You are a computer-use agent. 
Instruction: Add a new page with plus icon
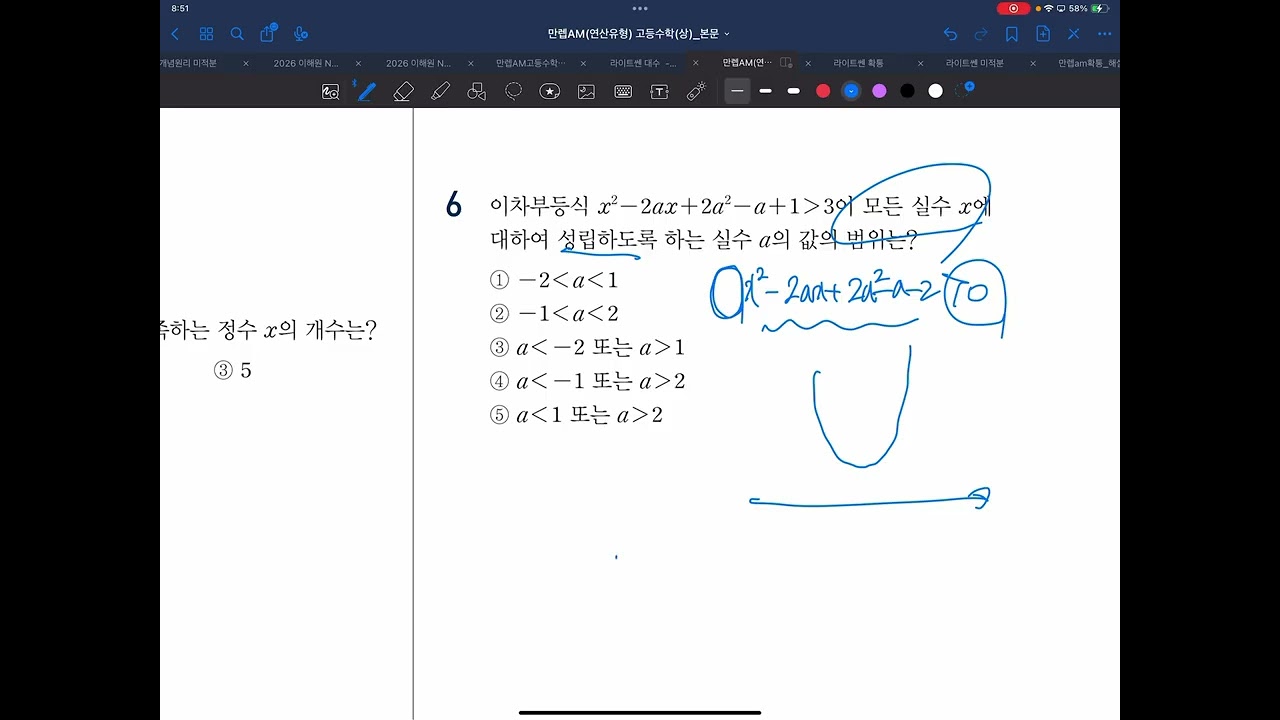pos(1043,34)
